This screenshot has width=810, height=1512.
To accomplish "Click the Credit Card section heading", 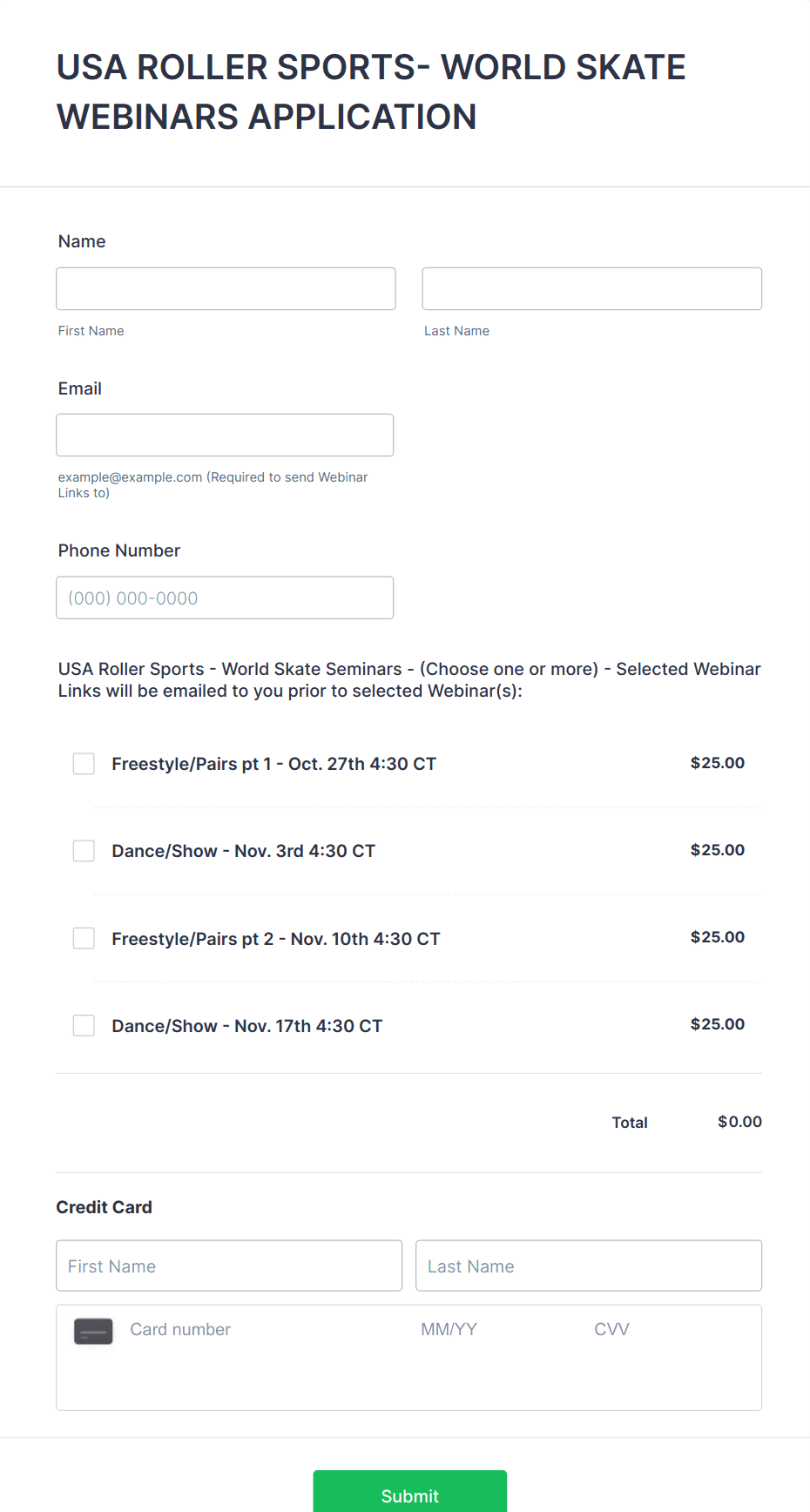I will (105, 1207).
